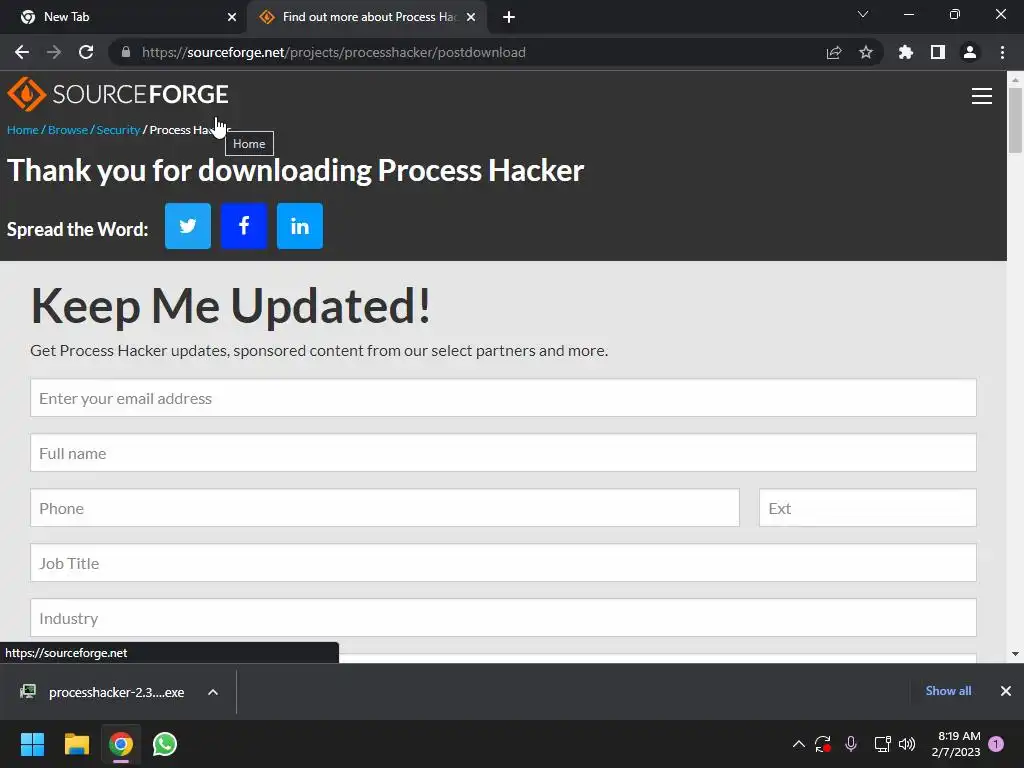Close the downloads bar
The width and height of the screenshot is (1024, 768).
point(1006,691)
